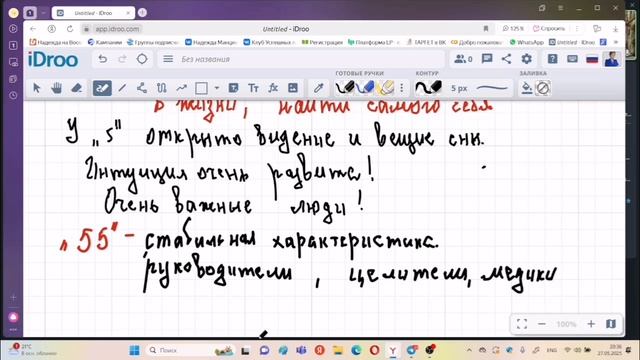The image size is (640, 360).
Task: Open the iDroo hamburger menu
Action: point(168,59)
